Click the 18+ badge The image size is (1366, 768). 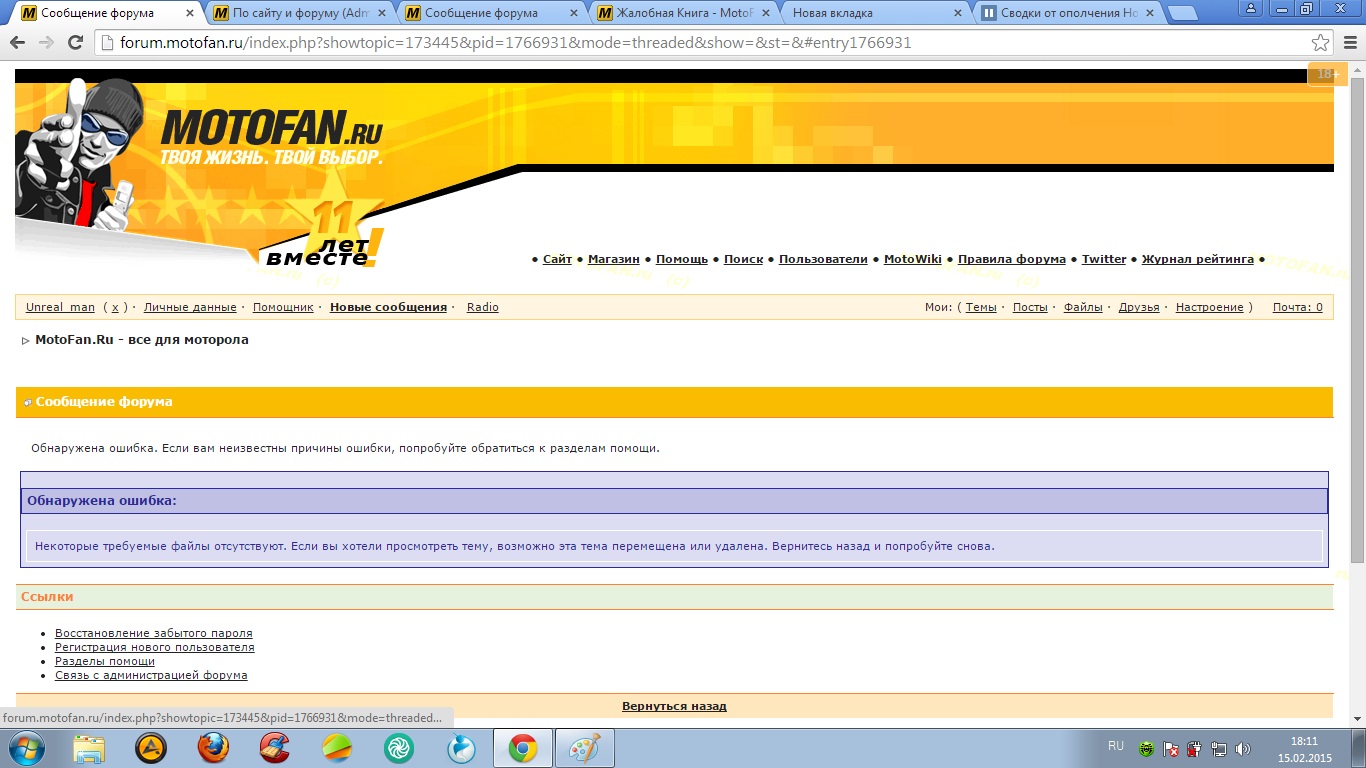[x=1327, y=74]
